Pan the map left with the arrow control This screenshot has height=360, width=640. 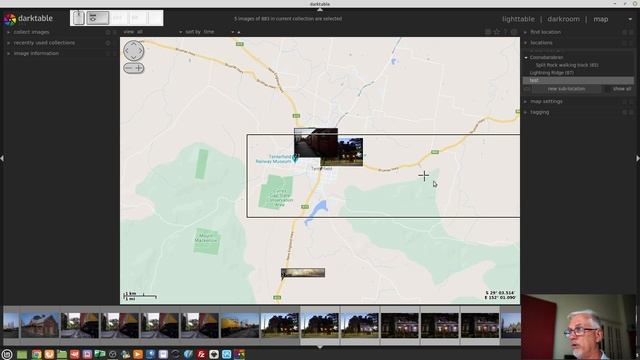127,51
